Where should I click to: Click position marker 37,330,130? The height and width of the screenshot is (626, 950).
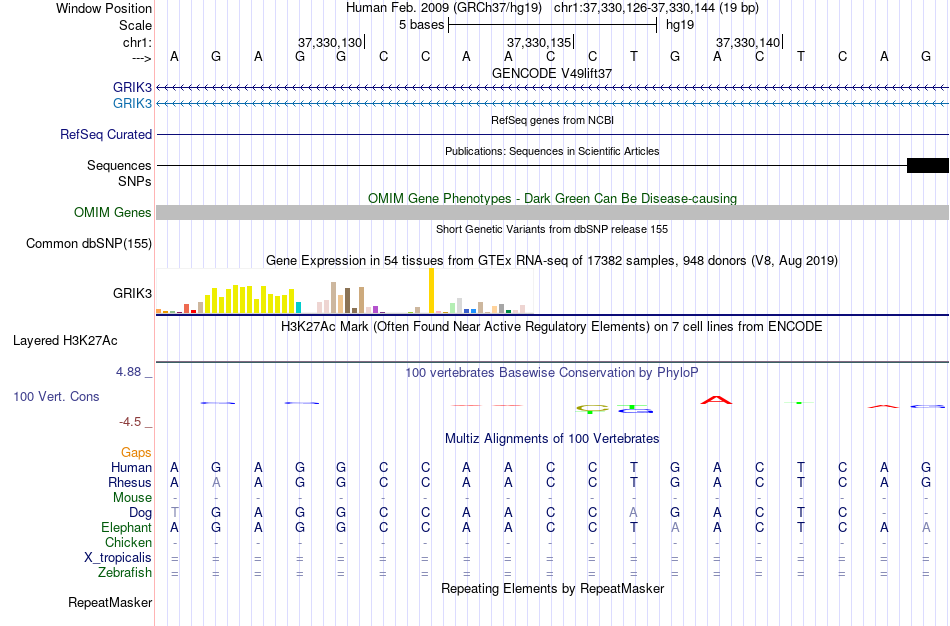pyautogui.click(x=330, y=42)
